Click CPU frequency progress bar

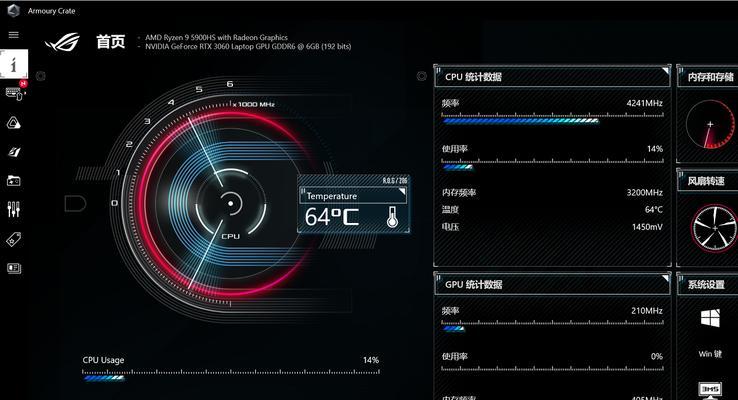click(x=553, y=120)
